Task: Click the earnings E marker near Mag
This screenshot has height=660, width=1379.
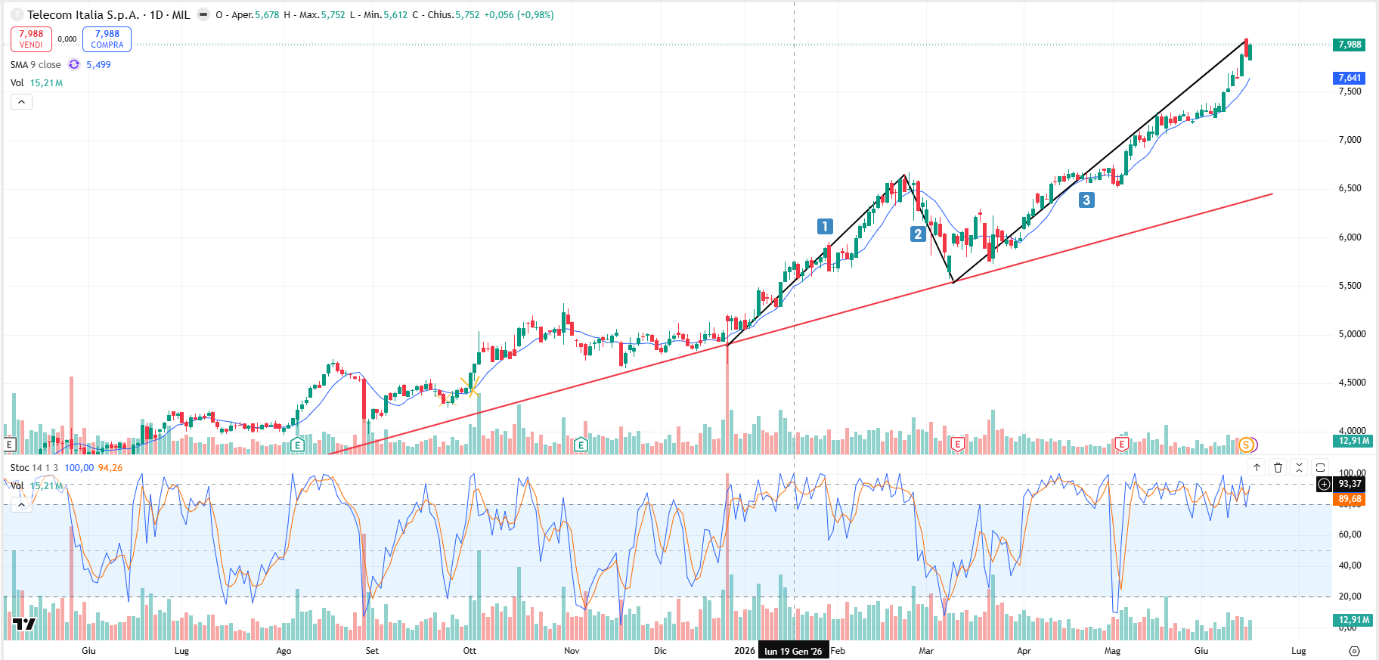Action: point(1122,443)
